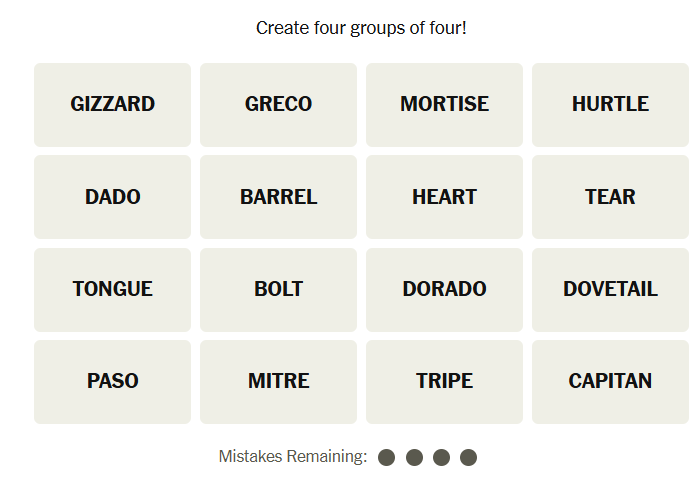Click the rightmost mistakes remaining dot
The width and height of the screenshot is (700, 481).
click(468, 457)
